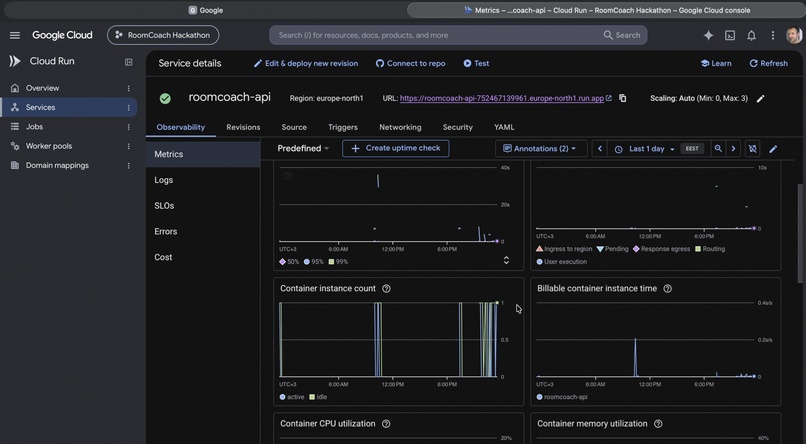
Task: Toggle the 50% latency legend series
Action: [289, 262]
